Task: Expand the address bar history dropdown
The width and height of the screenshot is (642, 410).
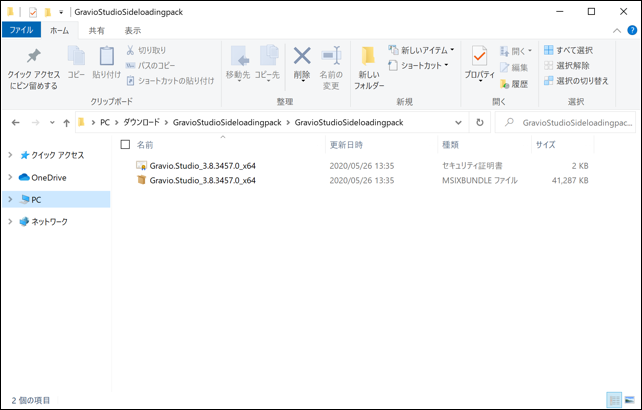Action: point(458,122)
